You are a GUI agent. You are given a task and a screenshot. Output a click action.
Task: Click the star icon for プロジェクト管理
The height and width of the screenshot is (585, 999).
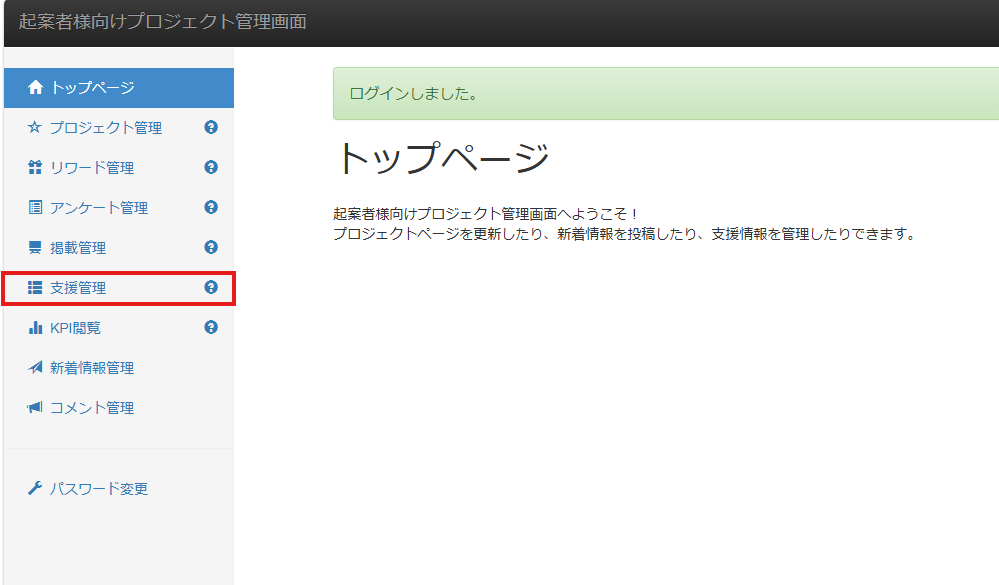coord(35,128)
